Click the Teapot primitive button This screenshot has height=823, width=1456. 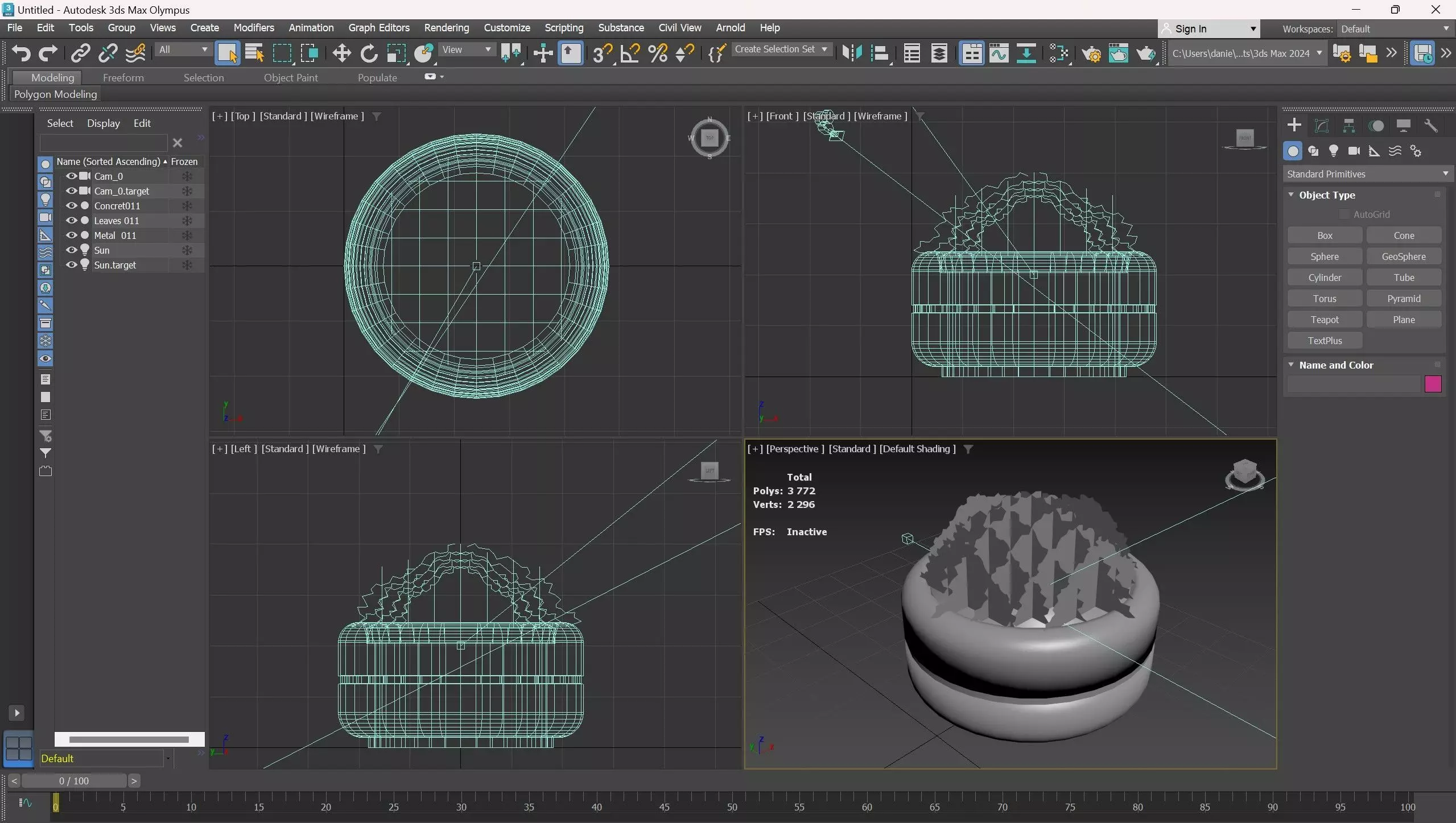coord(1324,320)
